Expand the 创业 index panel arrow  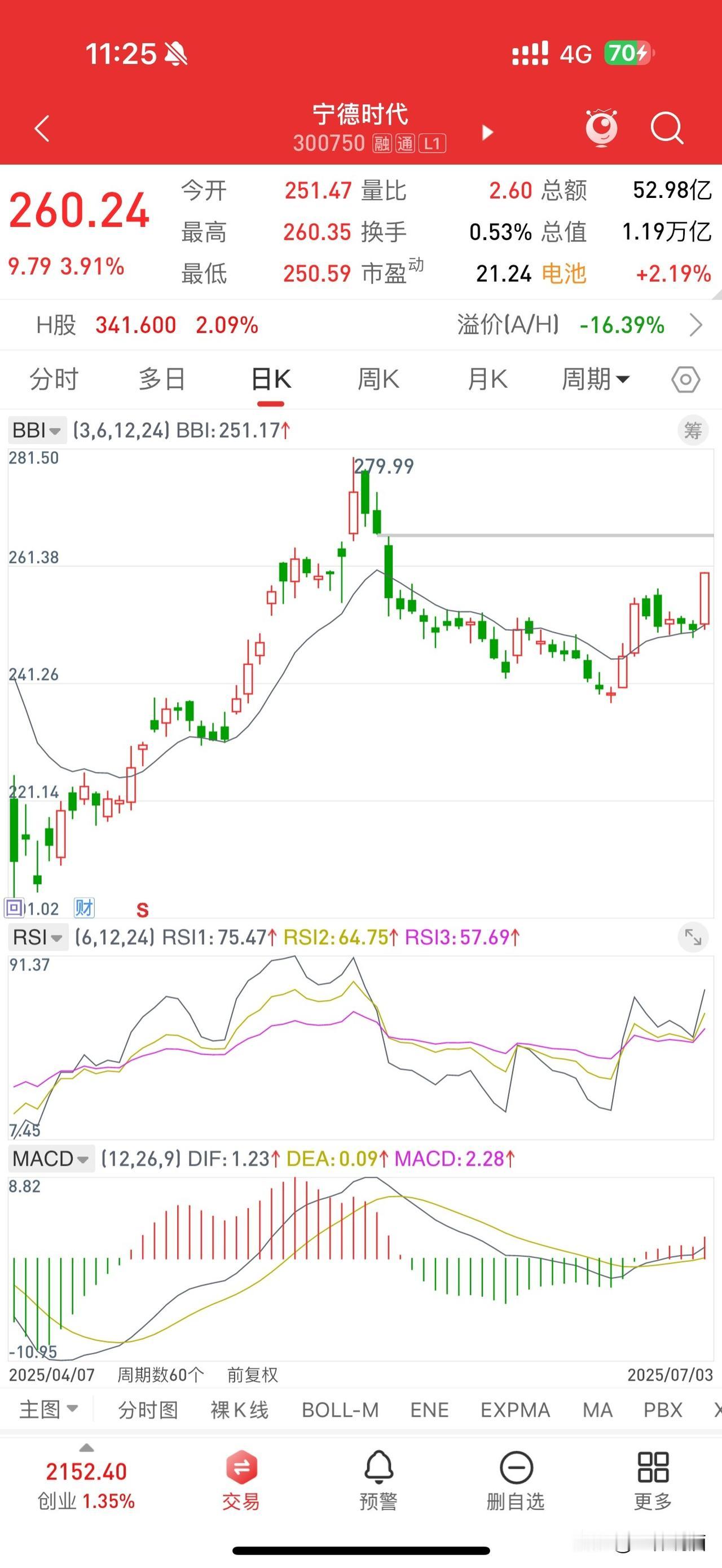[x=87, y=1447]
